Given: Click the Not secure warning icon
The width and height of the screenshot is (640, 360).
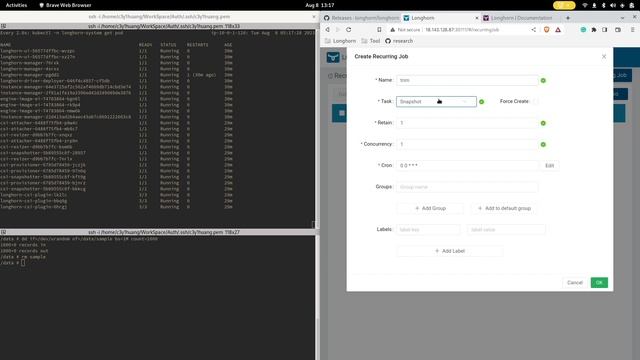Looking at the screenshot, I should coord(393,30).
